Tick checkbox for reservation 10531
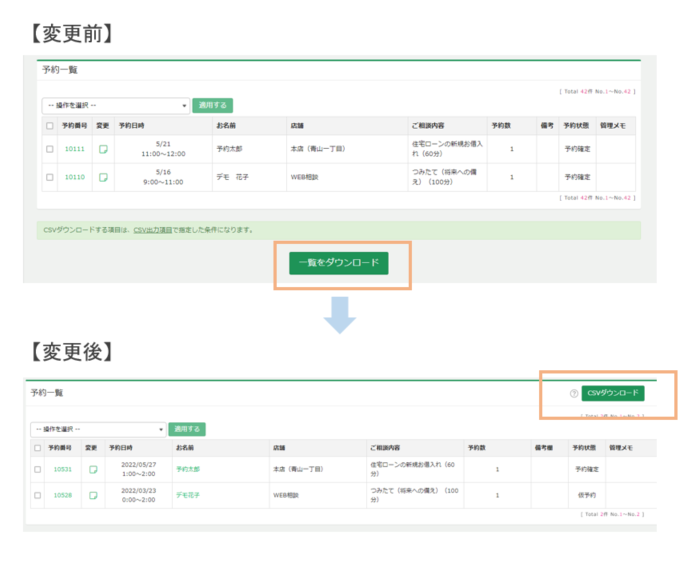The height and width of the screenshot is (574, 699). [37, 469]
